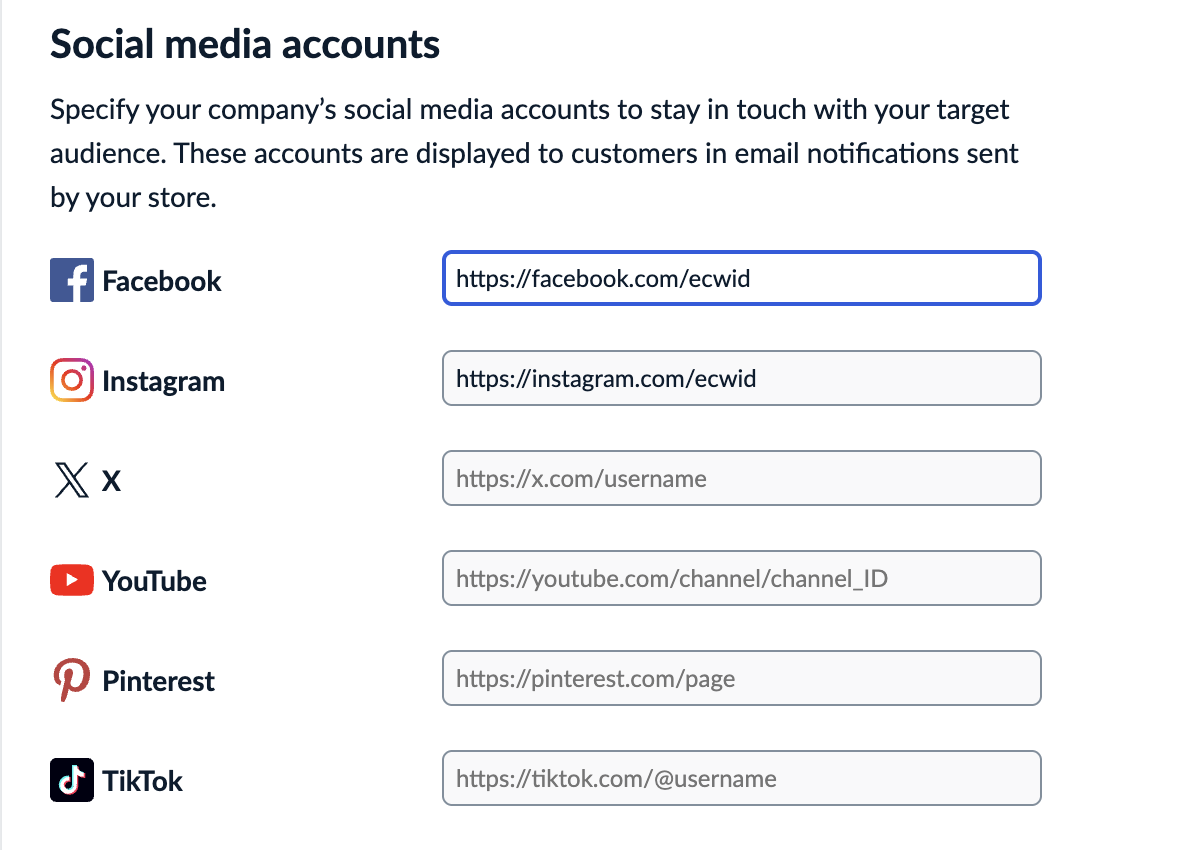
Task: Click the TikTok text label
Action: (143, 781)
